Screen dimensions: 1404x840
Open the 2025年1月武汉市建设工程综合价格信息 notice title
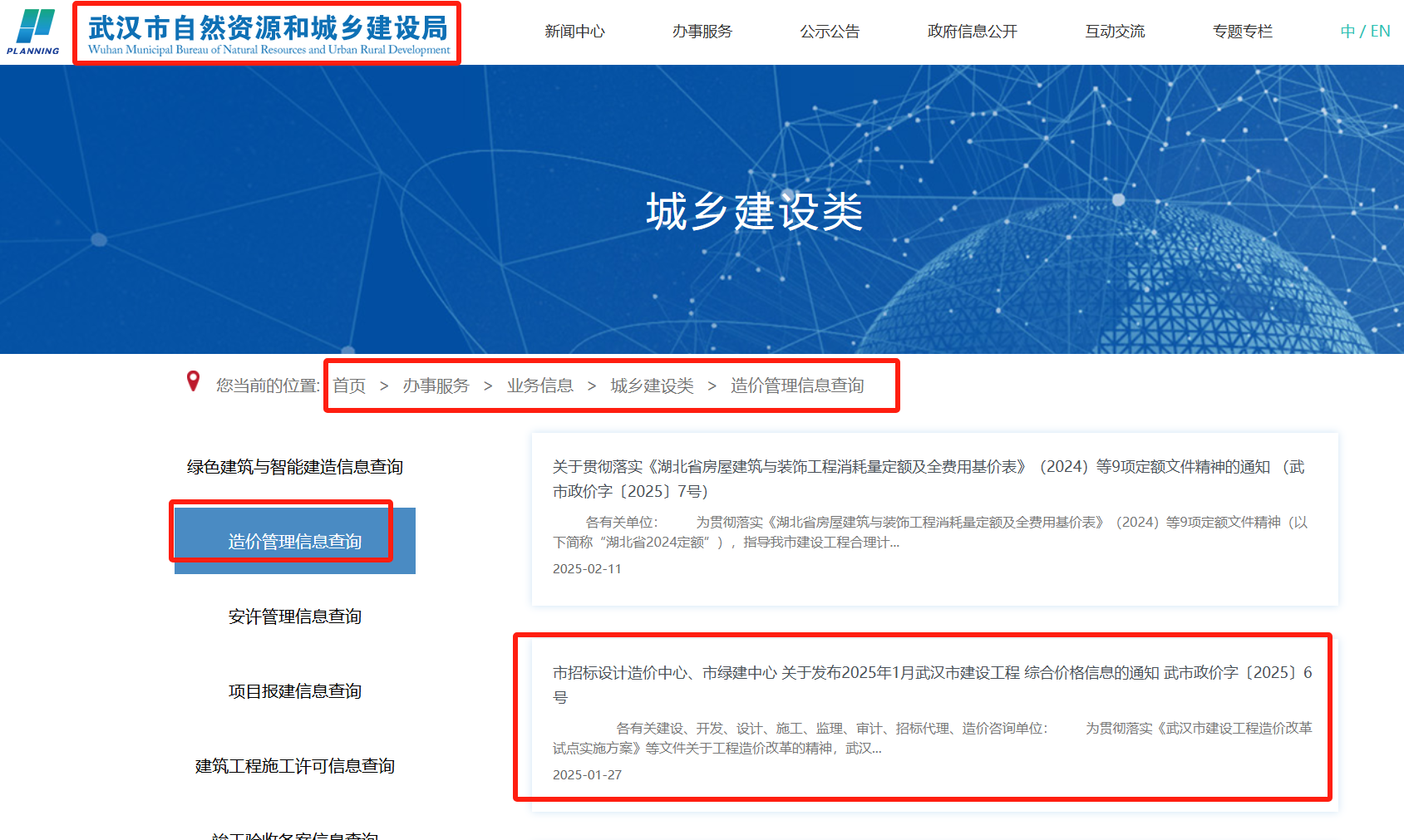(x=933, y=685)
